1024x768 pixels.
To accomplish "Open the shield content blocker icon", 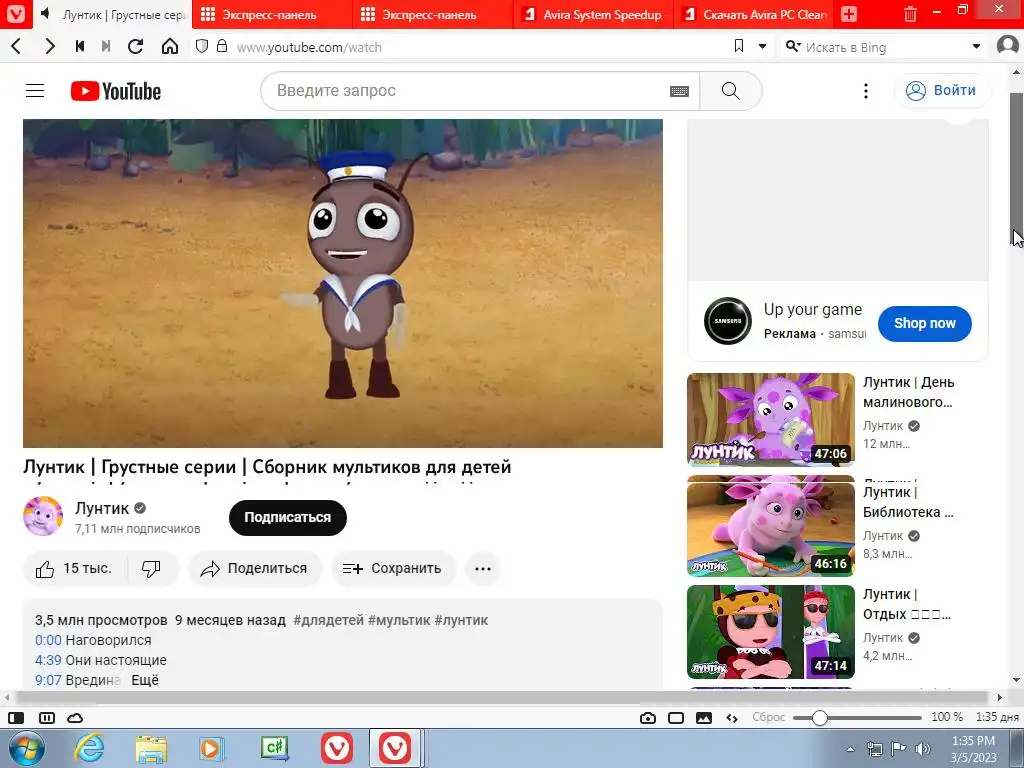I will pos(202,46).
